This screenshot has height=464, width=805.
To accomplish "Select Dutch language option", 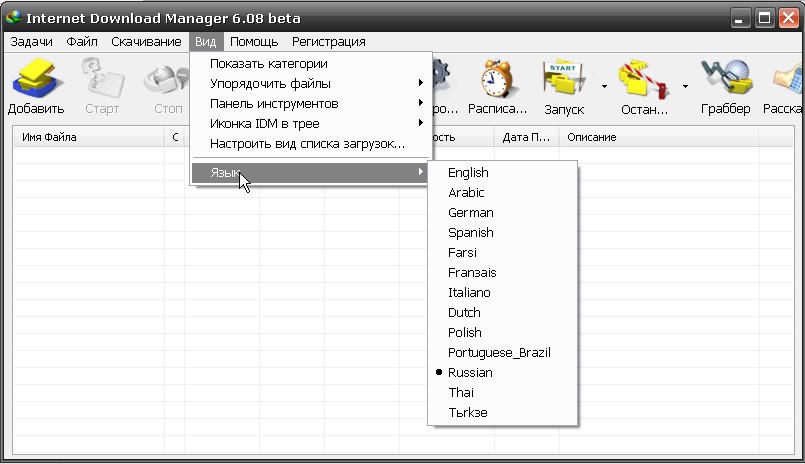I will (503, 313).
